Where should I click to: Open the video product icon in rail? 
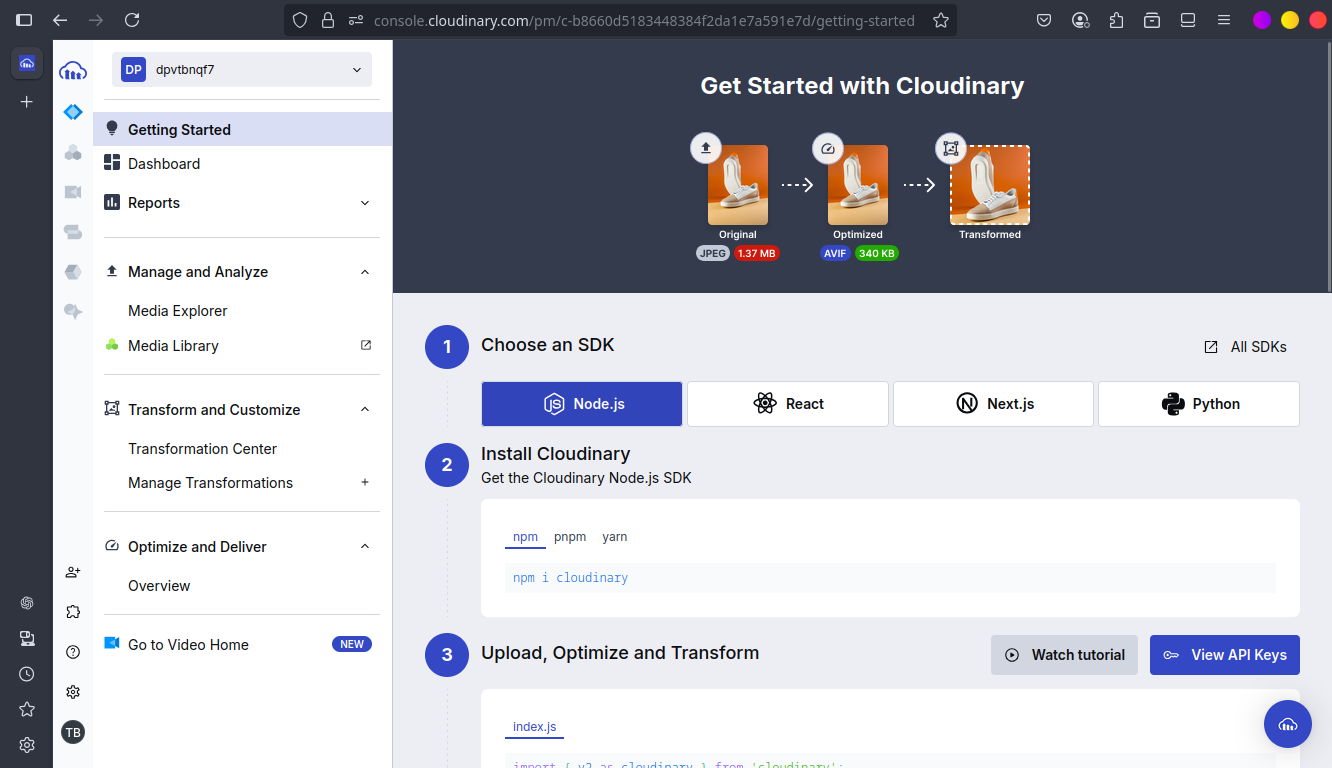(x=73, y=192)
